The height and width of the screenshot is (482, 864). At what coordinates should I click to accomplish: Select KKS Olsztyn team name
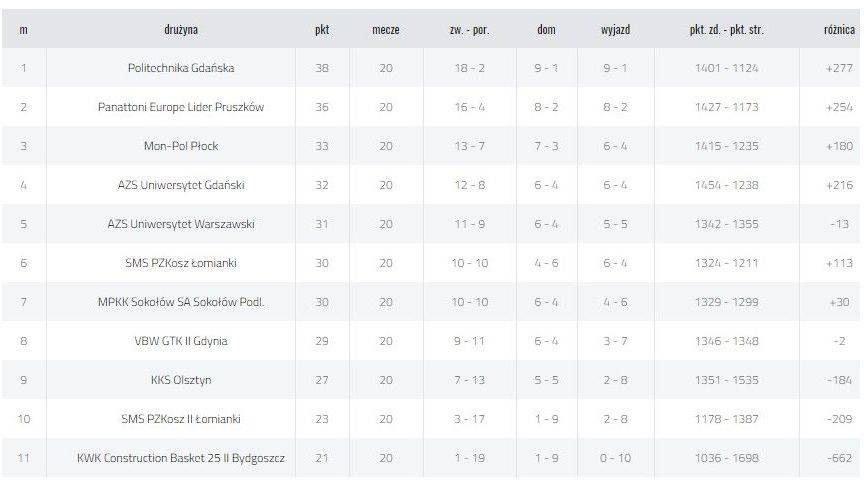point(181,380)
